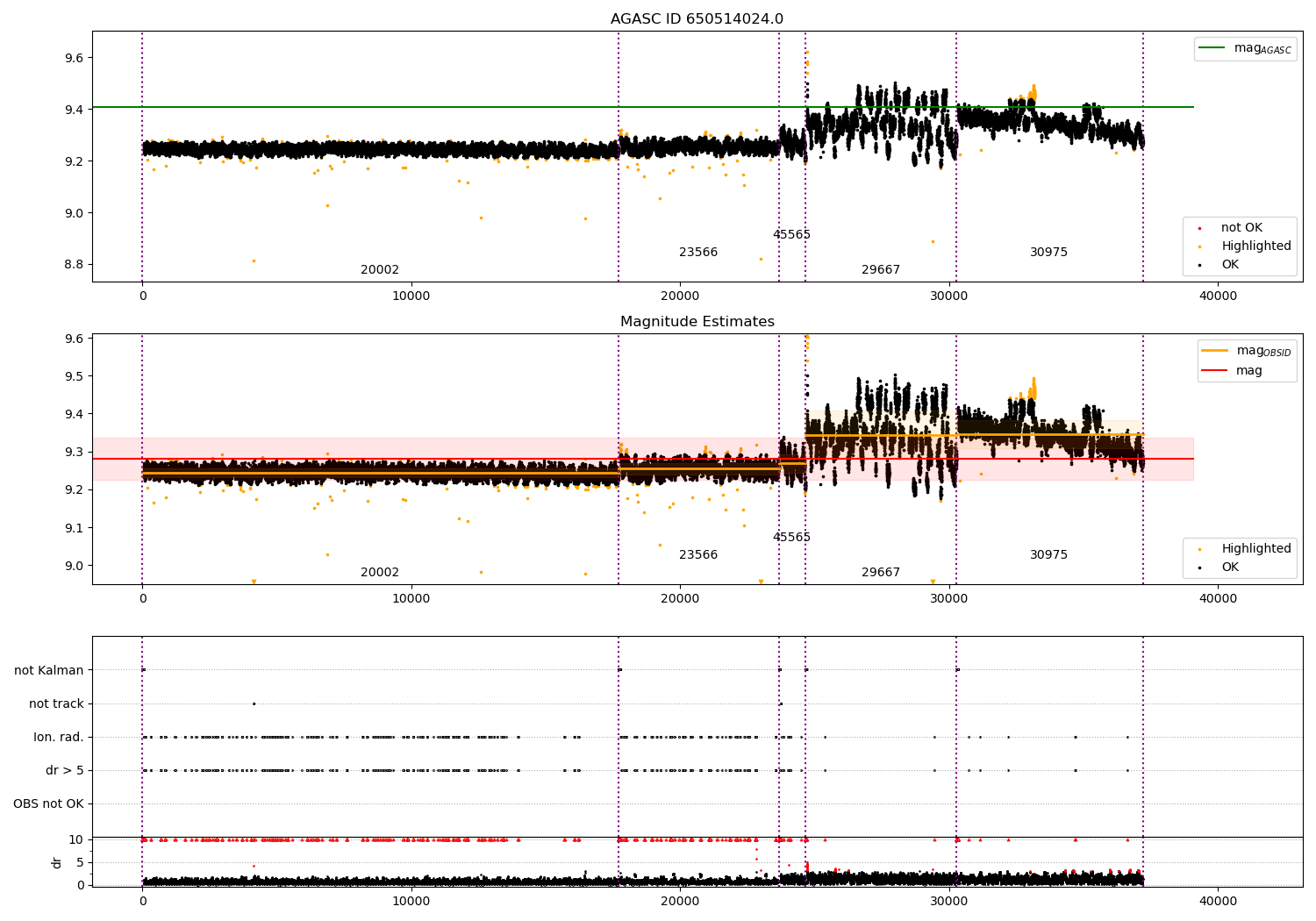Click the "23566" annotation in the AGASC plot

(x=698, y=253)
